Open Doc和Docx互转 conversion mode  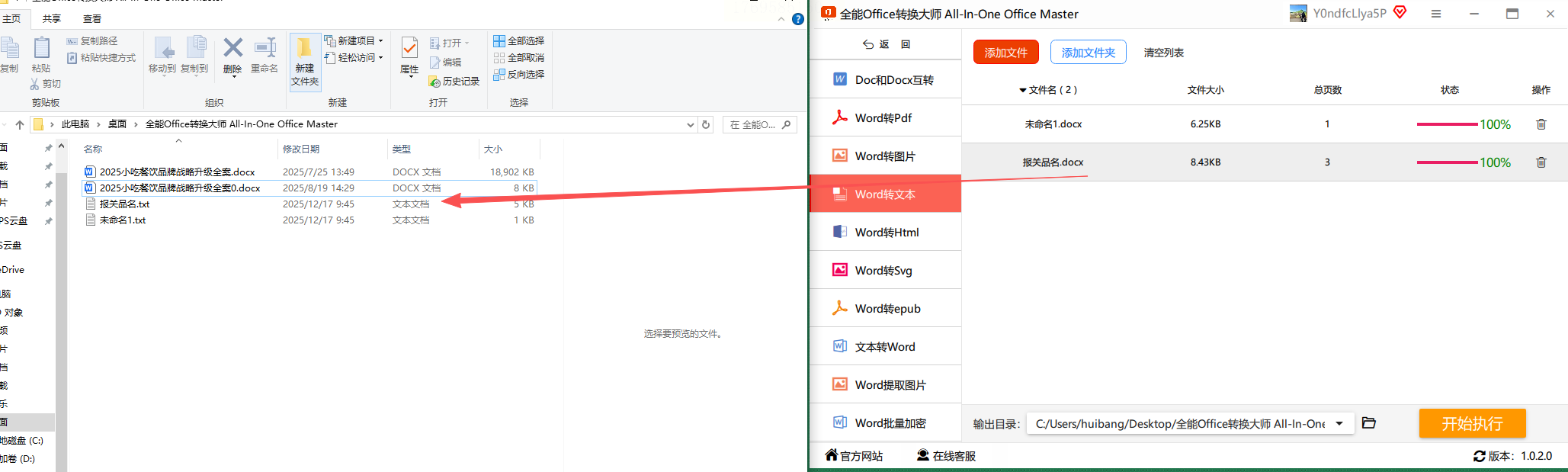[x=884, y=79]
